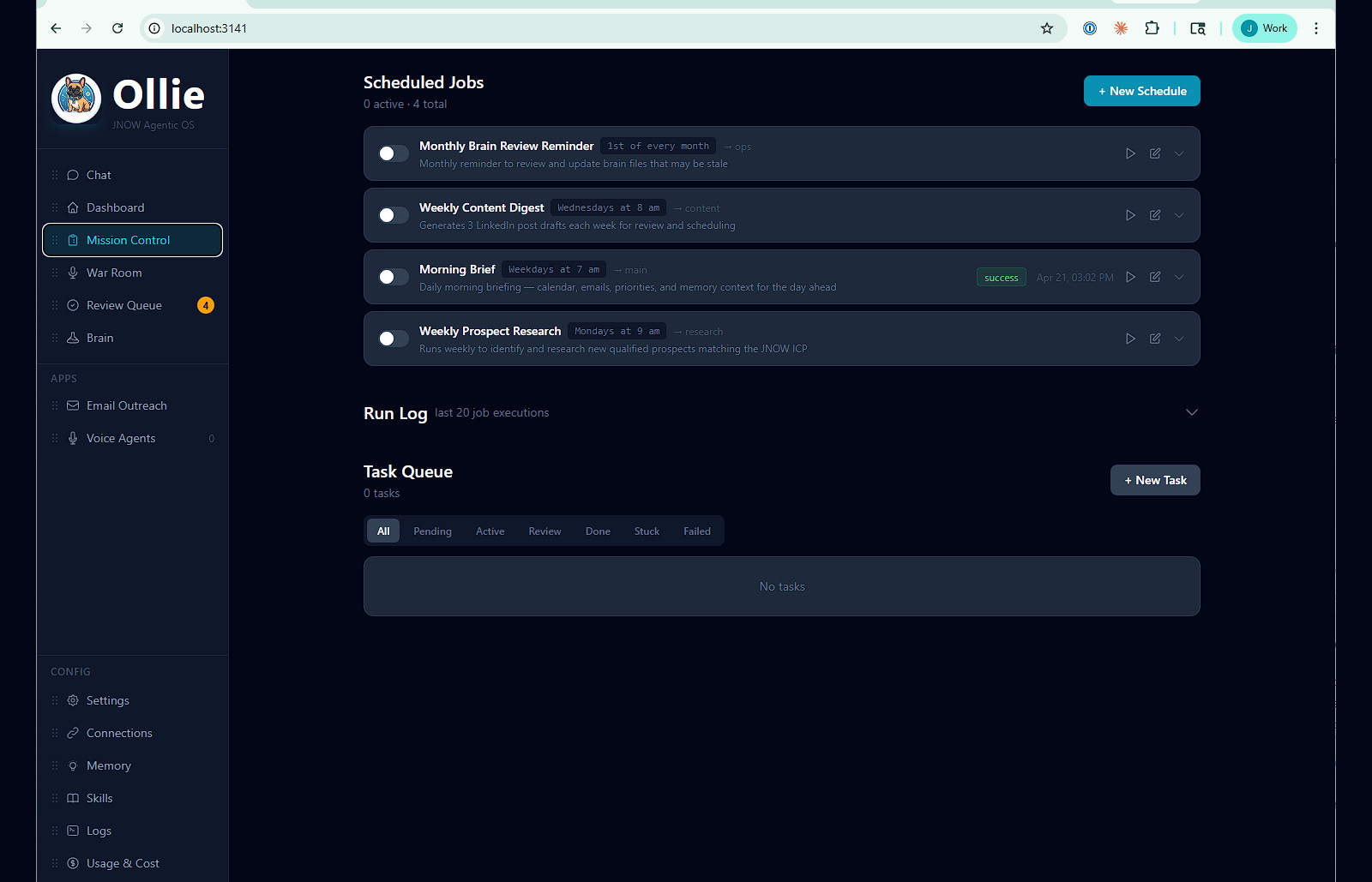Expand Weekly Prospect Research details

coord(1179,339)
